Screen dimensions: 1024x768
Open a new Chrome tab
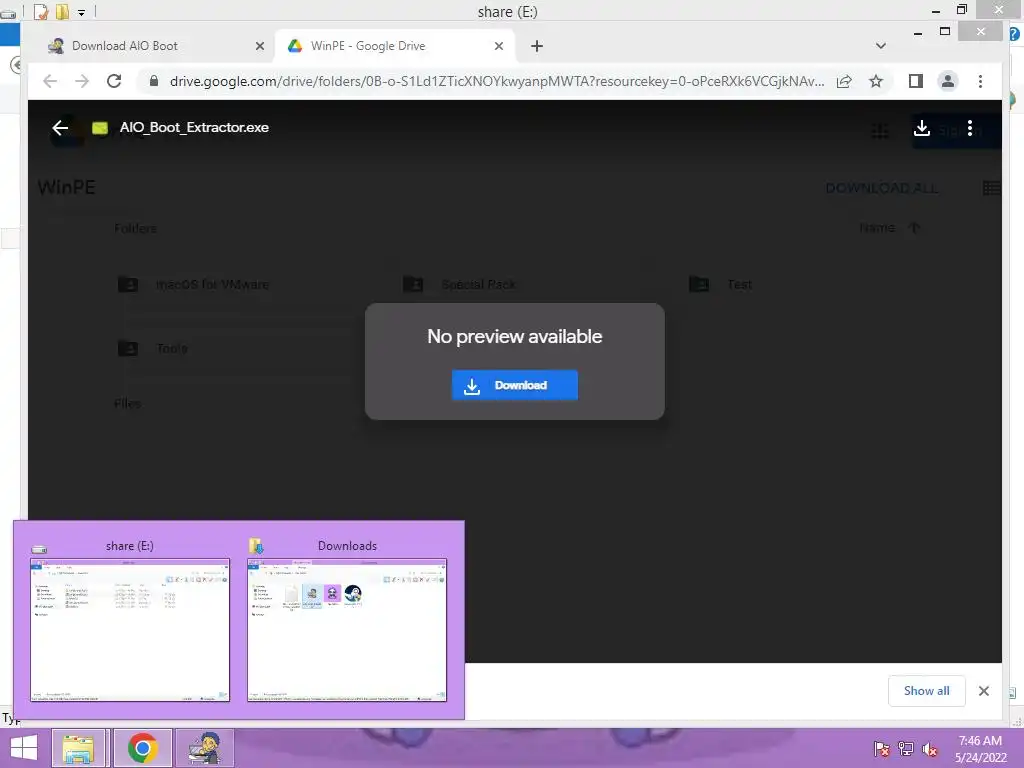[537, 46]
